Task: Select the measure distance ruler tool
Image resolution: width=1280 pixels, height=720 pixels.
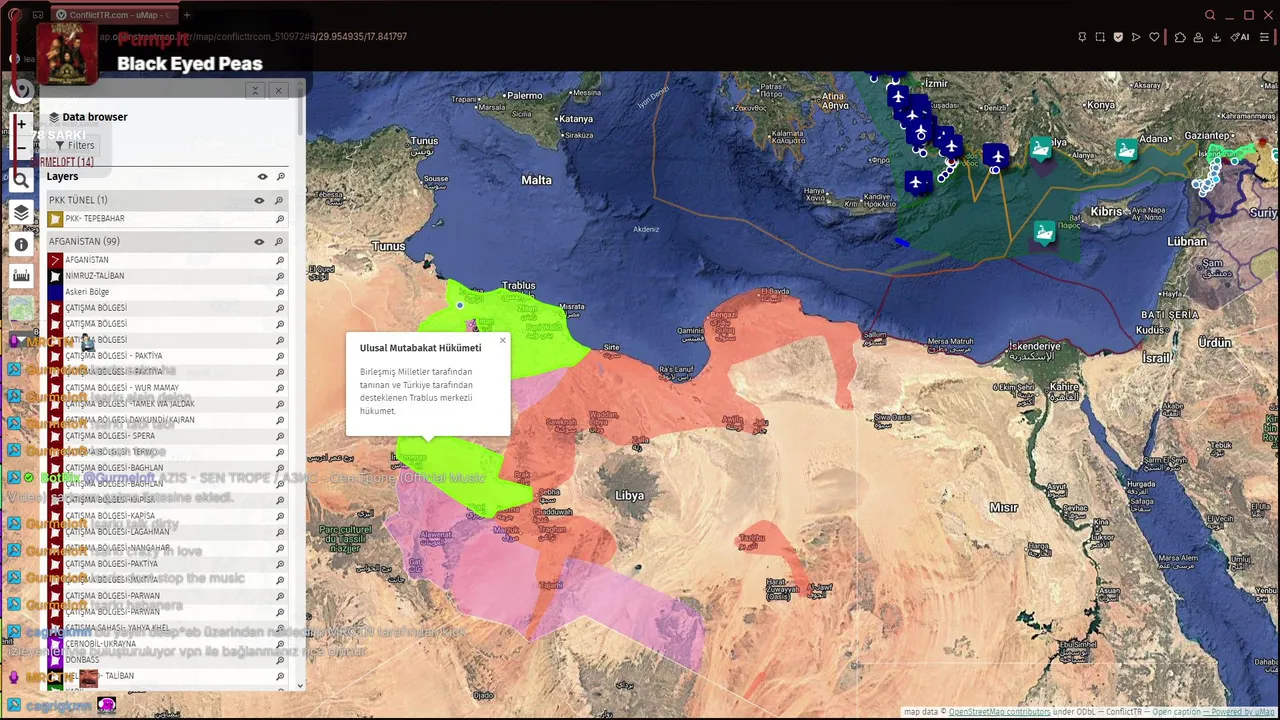Action: [21, 276]
